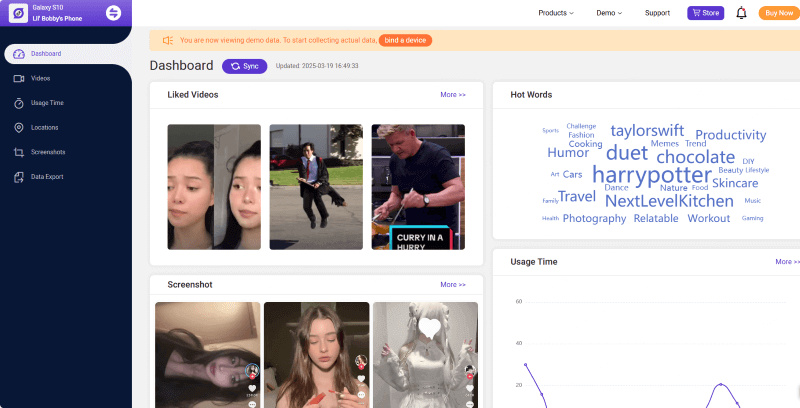Click the Buy Now button
The width and height of the screenshot is (800, 408).
[x=779, y=13]
